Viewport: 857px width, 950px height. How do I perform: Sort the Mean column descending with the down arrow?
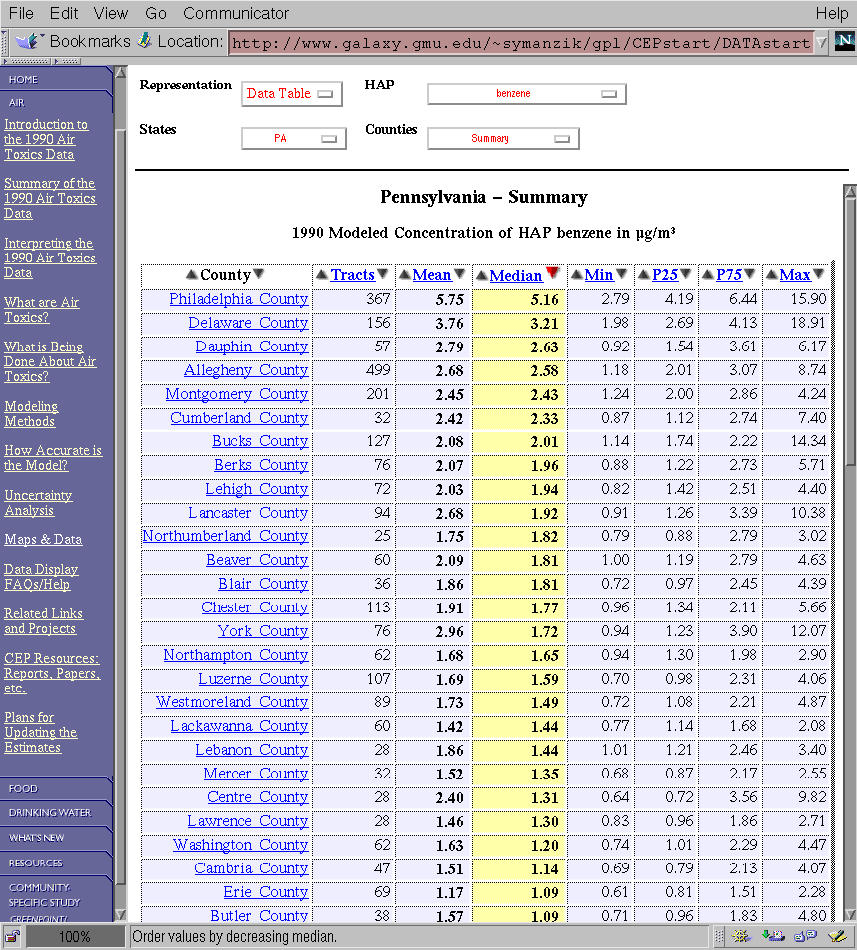point(460,275)
